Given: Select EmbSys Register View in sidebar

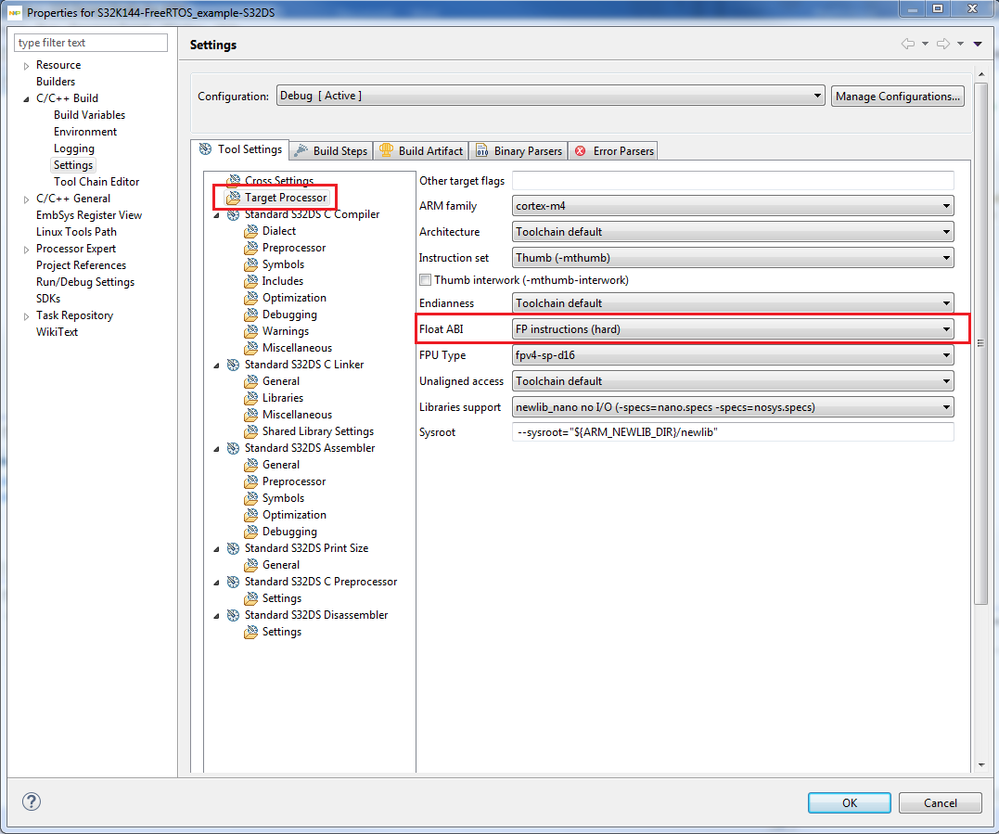Looking at the screenshot, I should 89,215.
